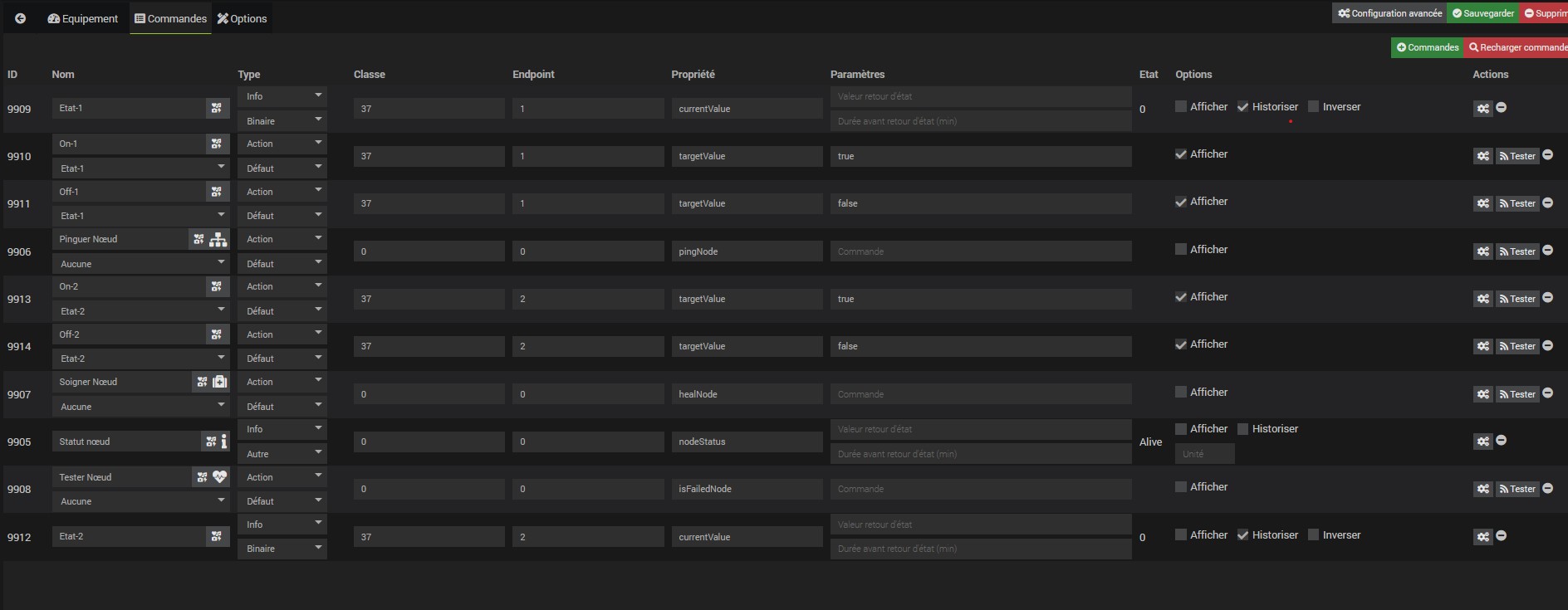This screenshot has width=1568, height=610.
Task: Click Tester for On-1 command
Action: click(x=1517, y=156)
